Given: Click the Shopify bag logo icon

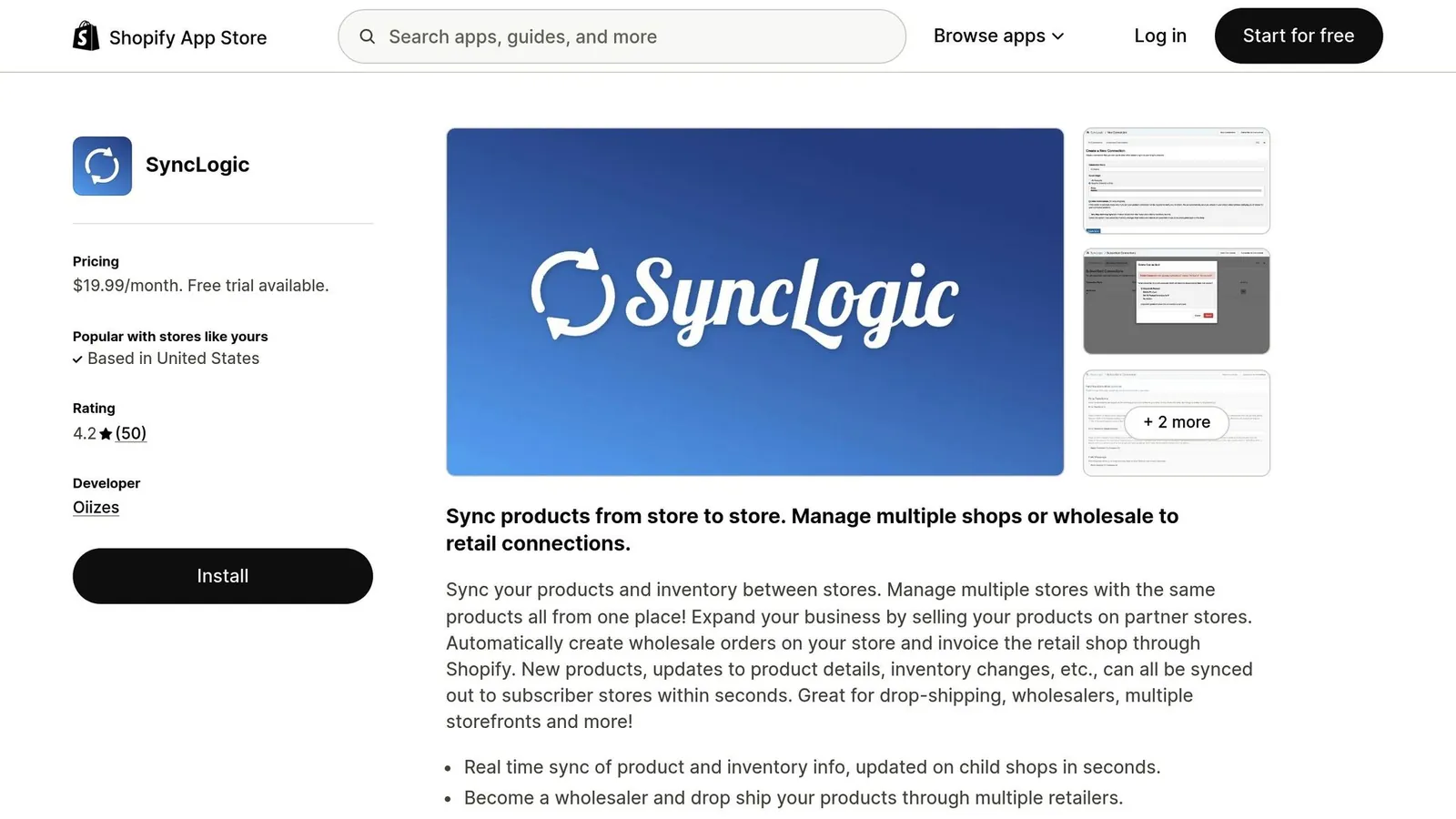Looking at the screenshot, I should pos(86,36).
